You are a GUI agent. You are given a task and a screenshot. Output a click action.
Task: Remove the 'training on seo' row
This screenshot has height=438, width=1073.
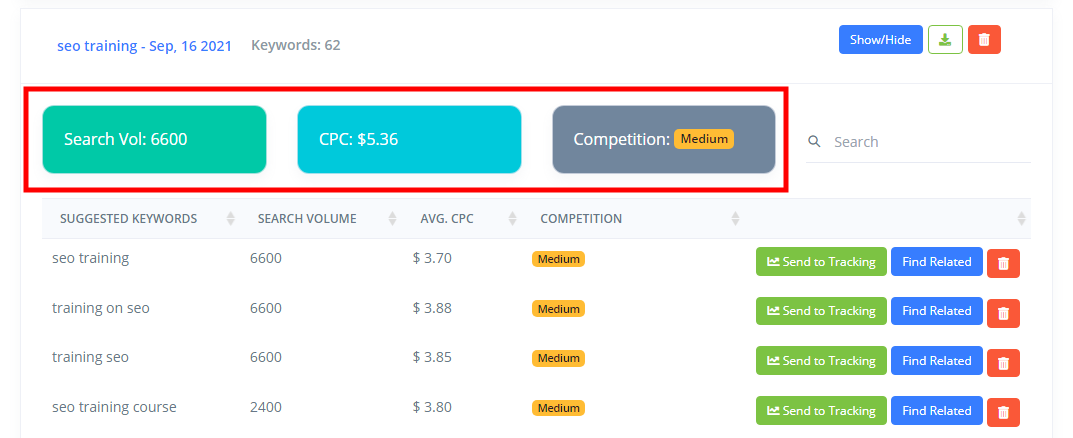(x=1003, y=313)
